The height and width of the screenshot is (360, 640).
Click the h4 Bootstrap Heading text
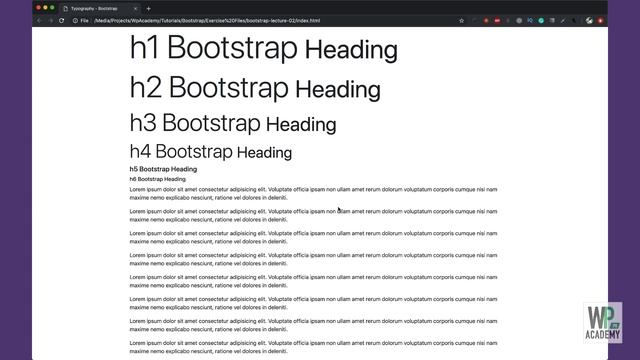(211, 151)
